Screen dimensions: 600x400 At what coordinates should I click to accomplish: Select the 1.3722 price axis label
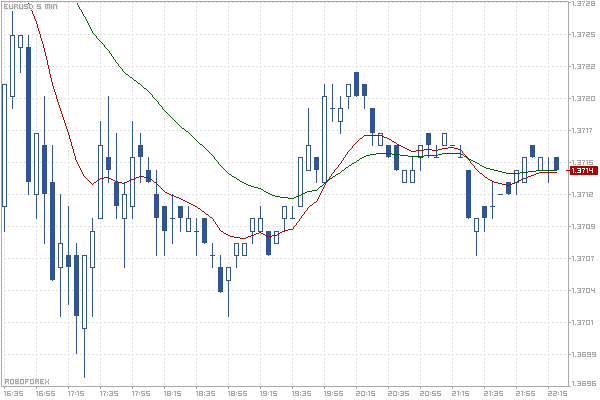584,67
